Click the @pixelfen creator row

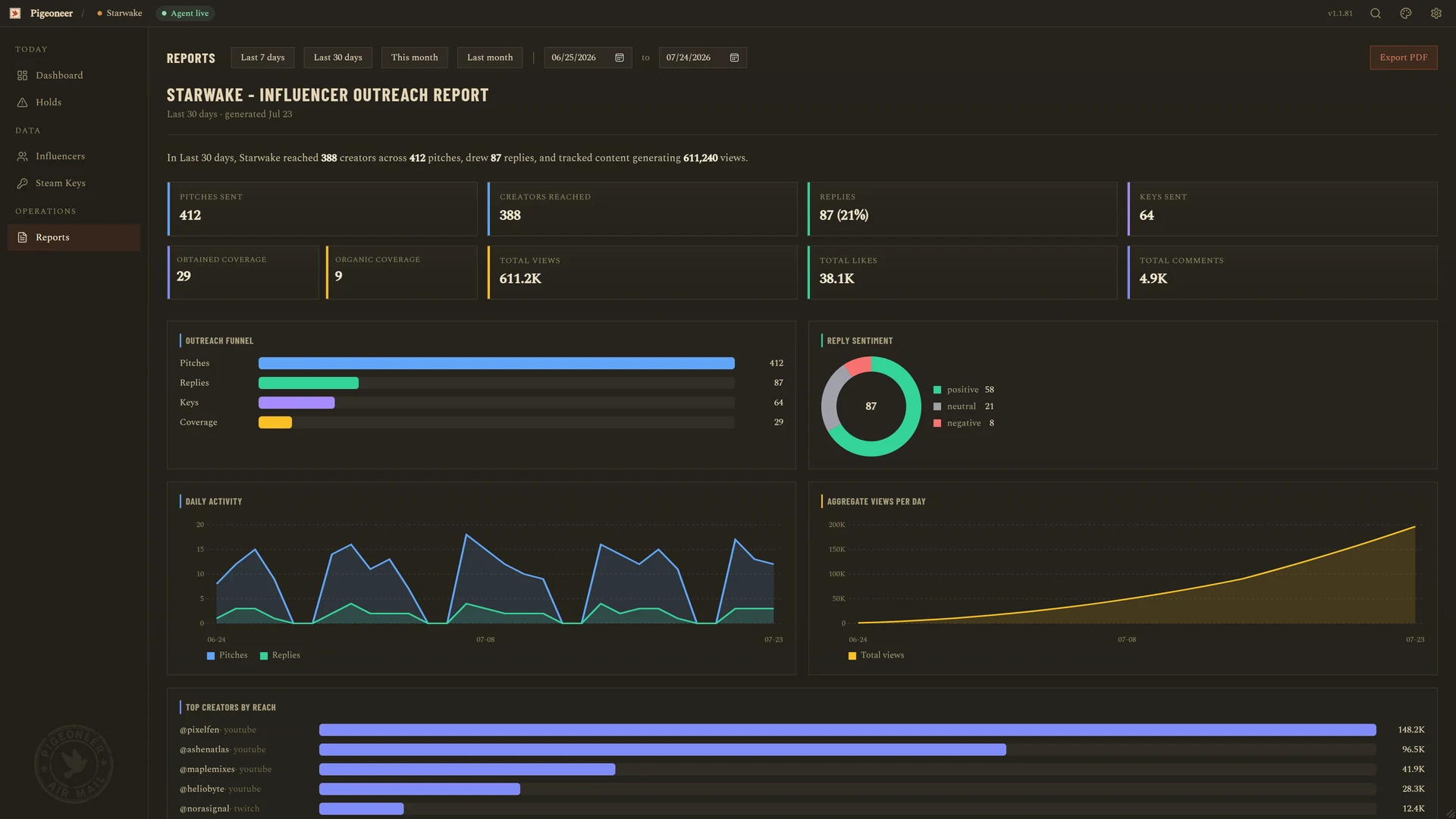(802, 730)
